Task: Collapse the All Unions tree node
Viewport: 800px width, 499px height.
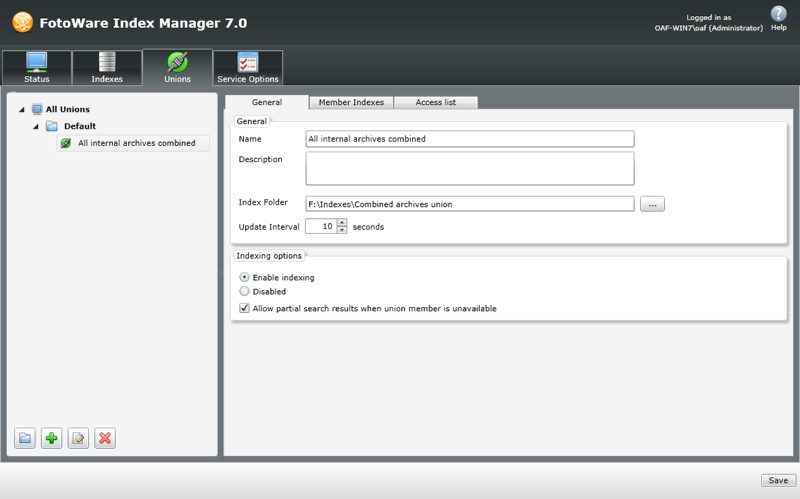Action: pyautogui.click(x=21, y=109)
